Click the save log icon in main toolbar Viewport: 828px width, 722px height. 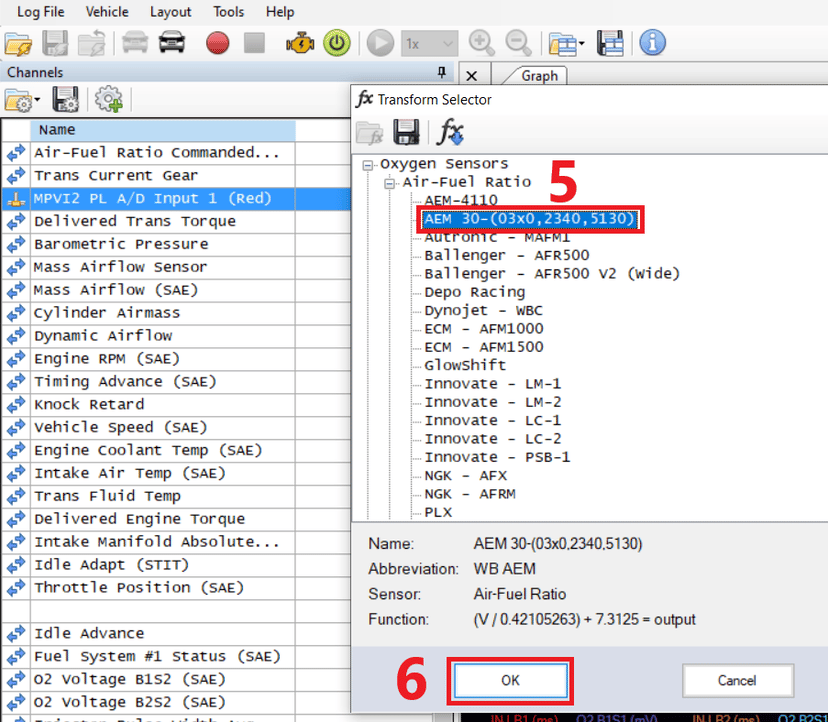[x=55, y=43]
